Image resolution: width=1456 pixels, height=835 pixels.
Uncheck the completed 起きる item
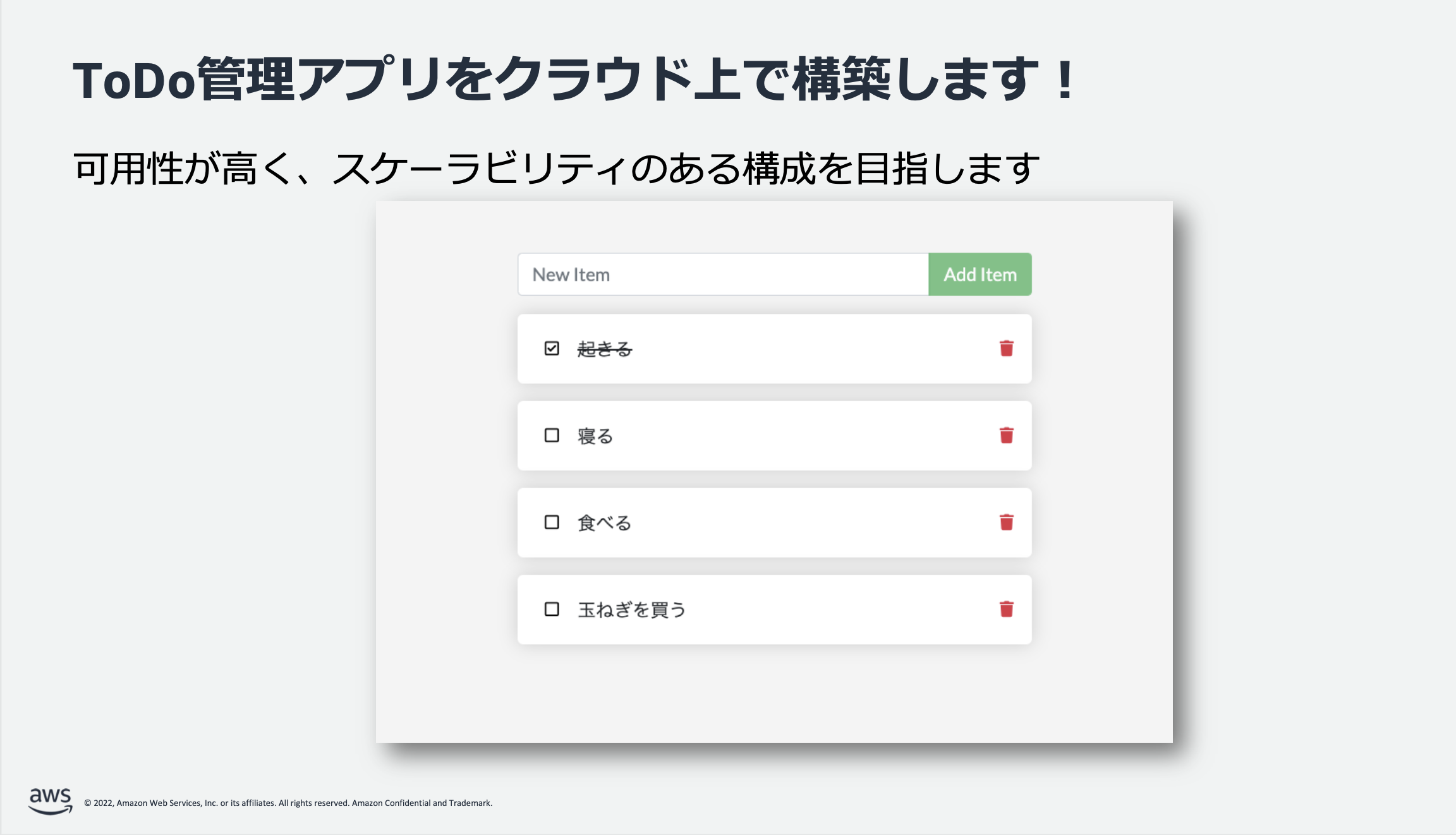point(552,347)
